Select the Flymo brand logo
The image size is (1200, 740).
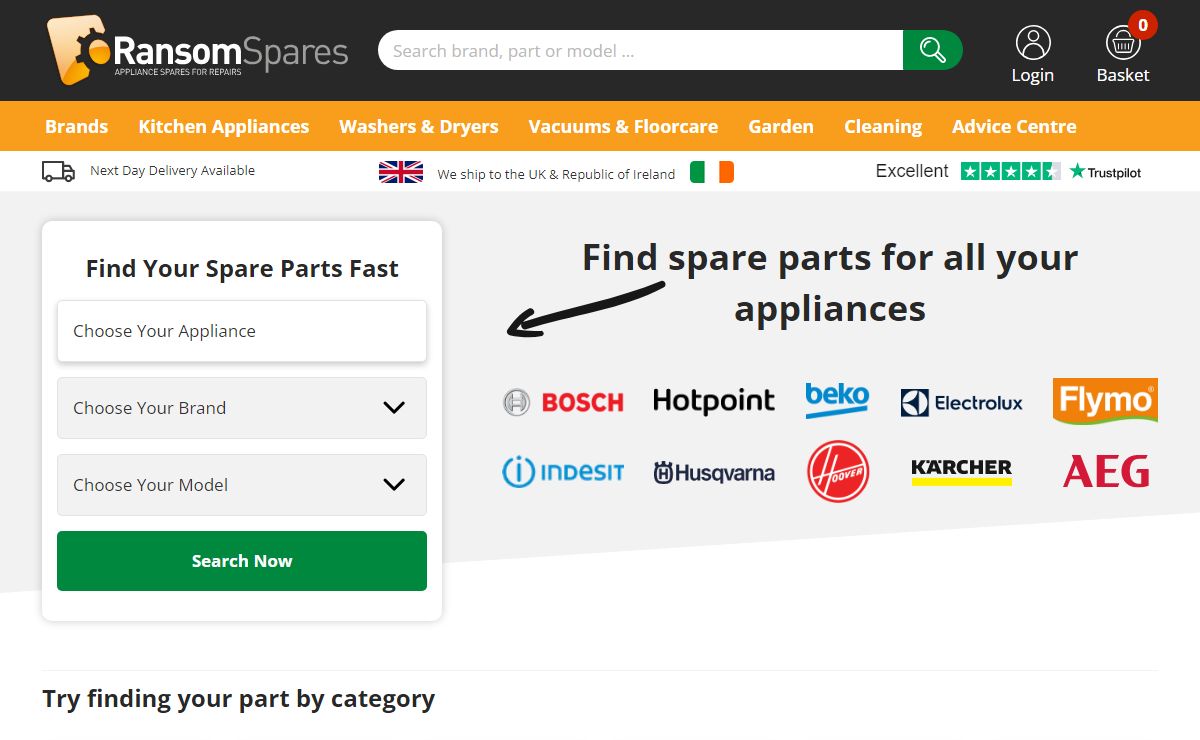(x=1105, y=400)
